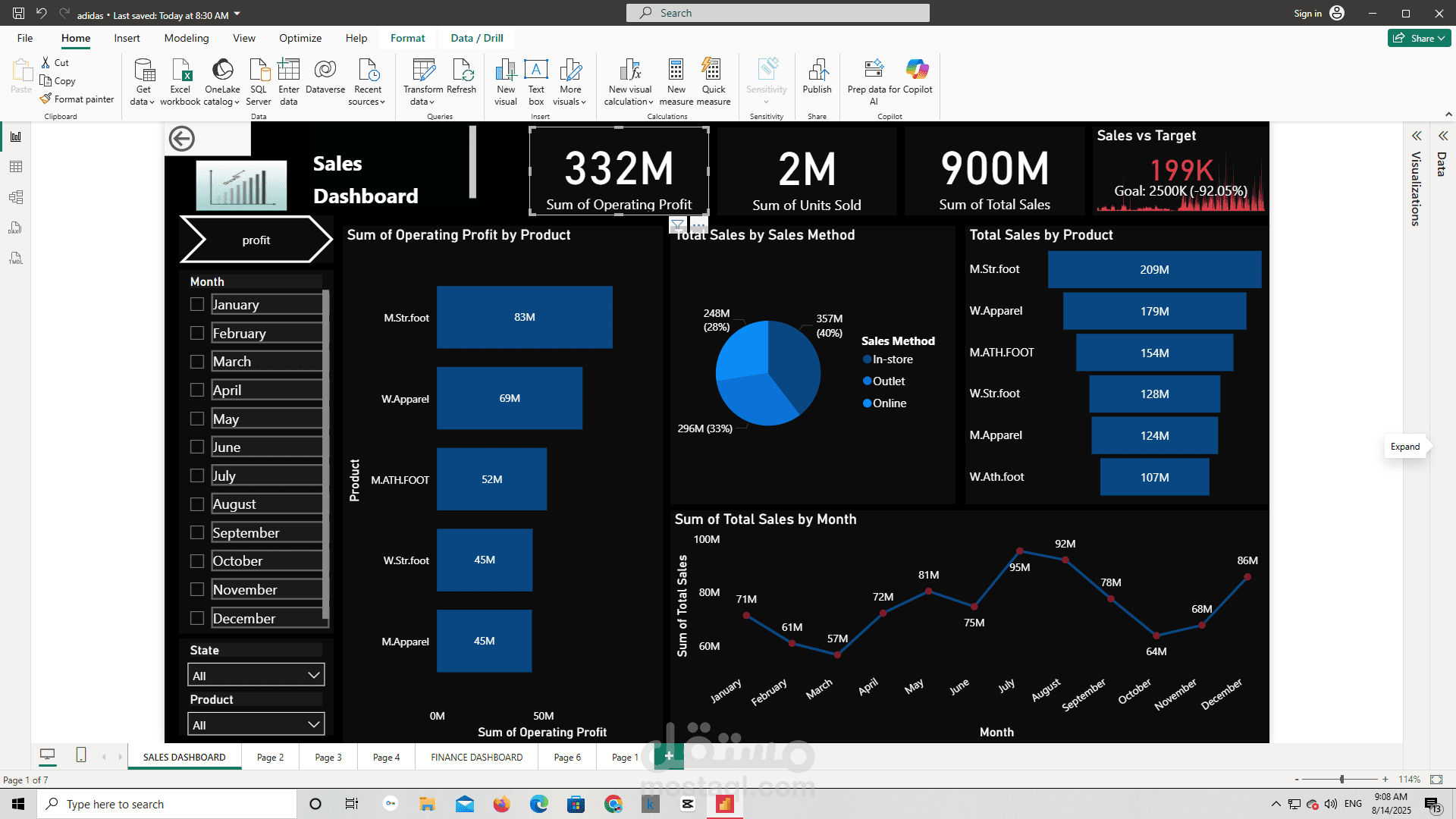
Task: Copy the selection
Action: tap(58, 81)
